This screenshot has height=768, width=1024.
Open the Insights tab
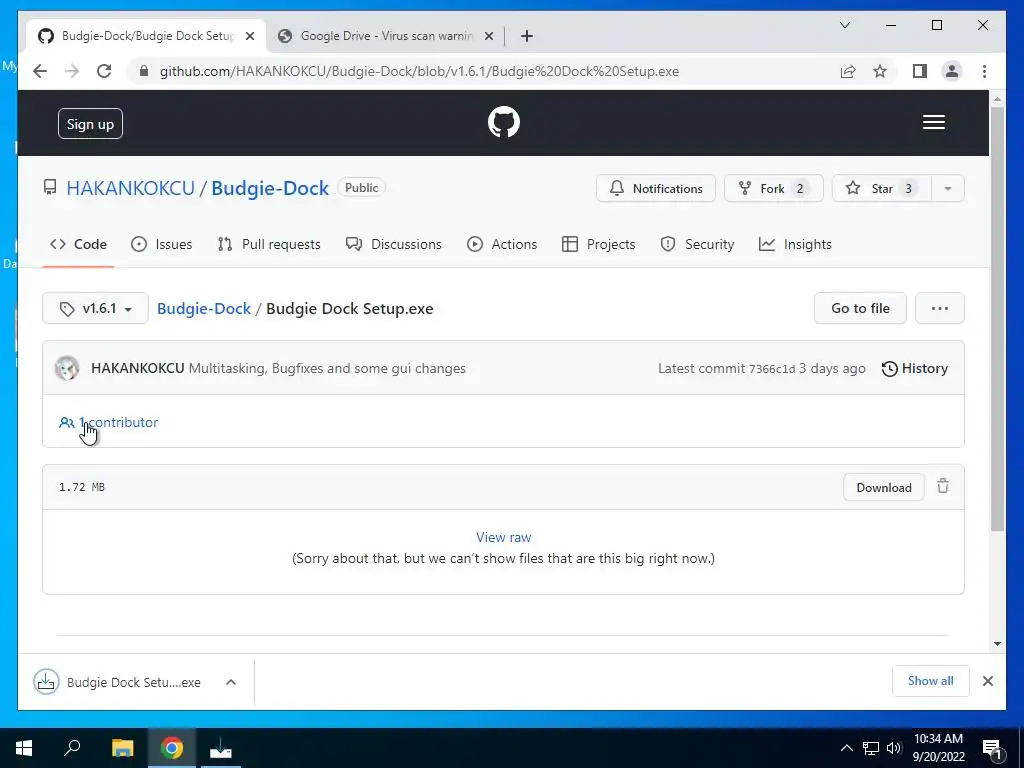pos(795,244)
